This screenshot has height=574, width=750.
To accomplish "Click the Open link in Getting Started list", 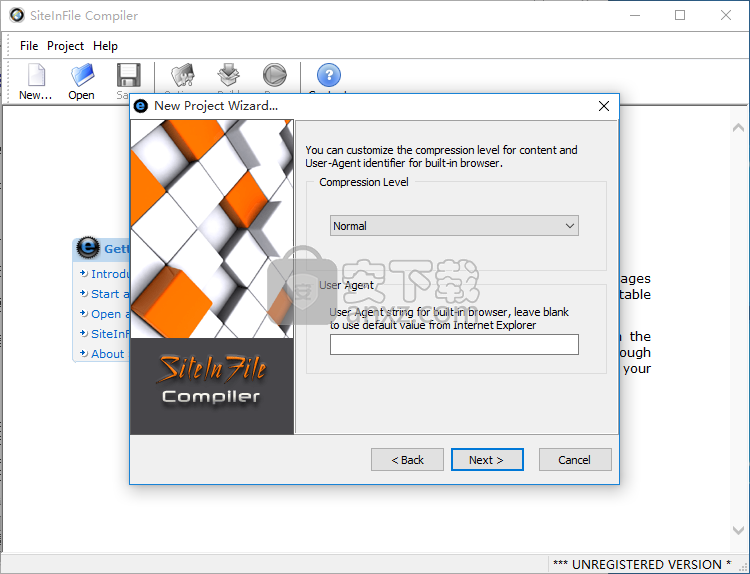I will pos(110,314).
